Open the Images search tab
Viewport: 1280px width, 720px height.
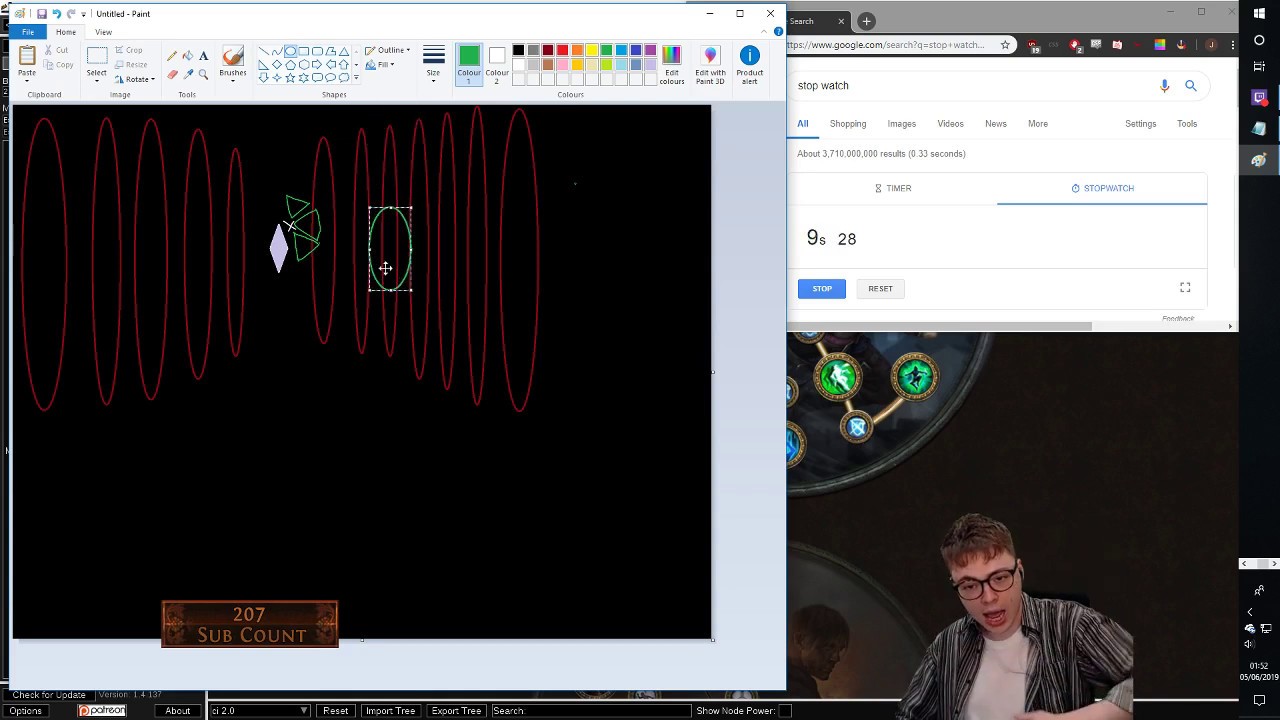901,124
